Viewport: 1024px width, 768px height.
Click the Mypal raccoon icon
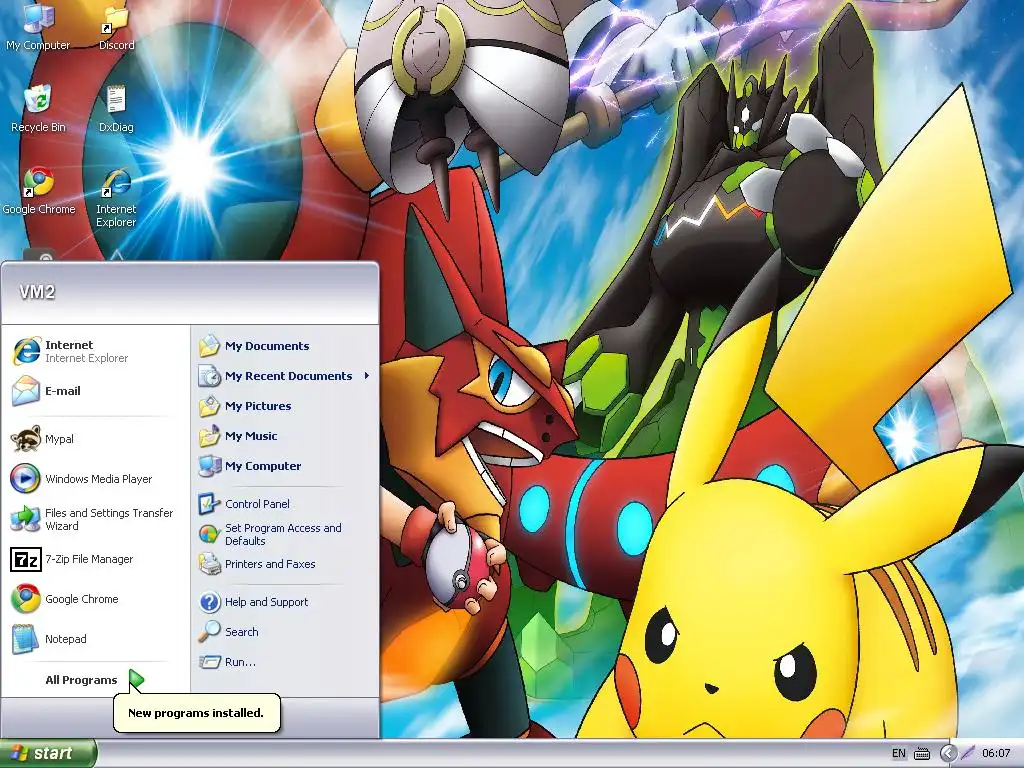click(x=26, y=439)
